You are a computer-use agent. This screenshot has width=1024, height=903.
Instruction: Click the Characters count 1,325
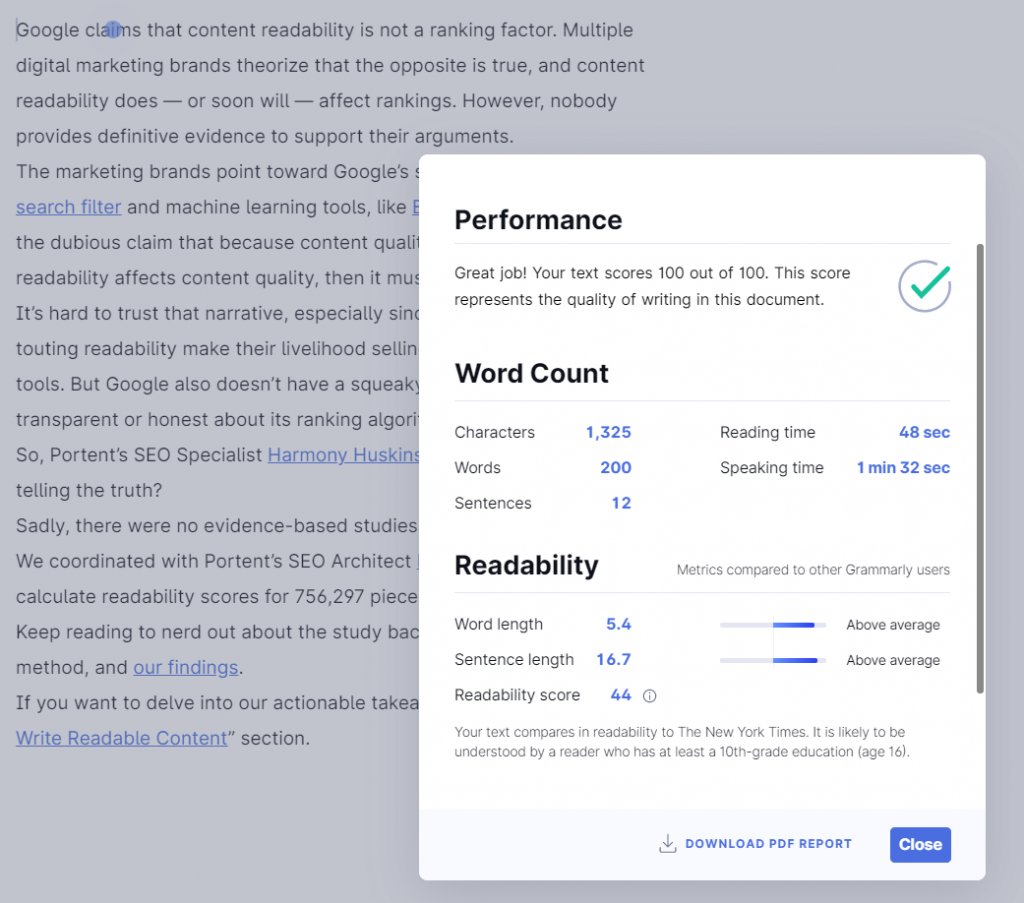608,432
